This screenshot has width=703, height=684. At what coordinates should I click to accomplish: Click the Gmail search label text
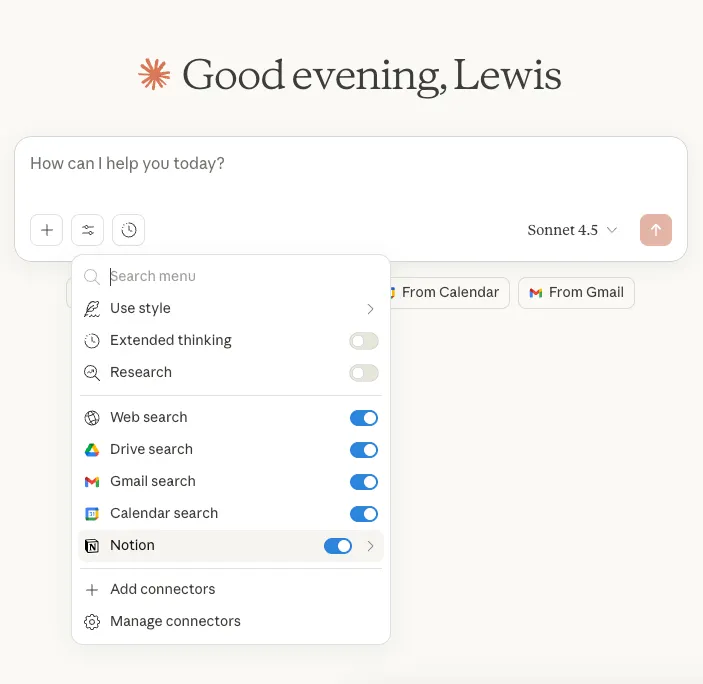[x=153, y=481]
